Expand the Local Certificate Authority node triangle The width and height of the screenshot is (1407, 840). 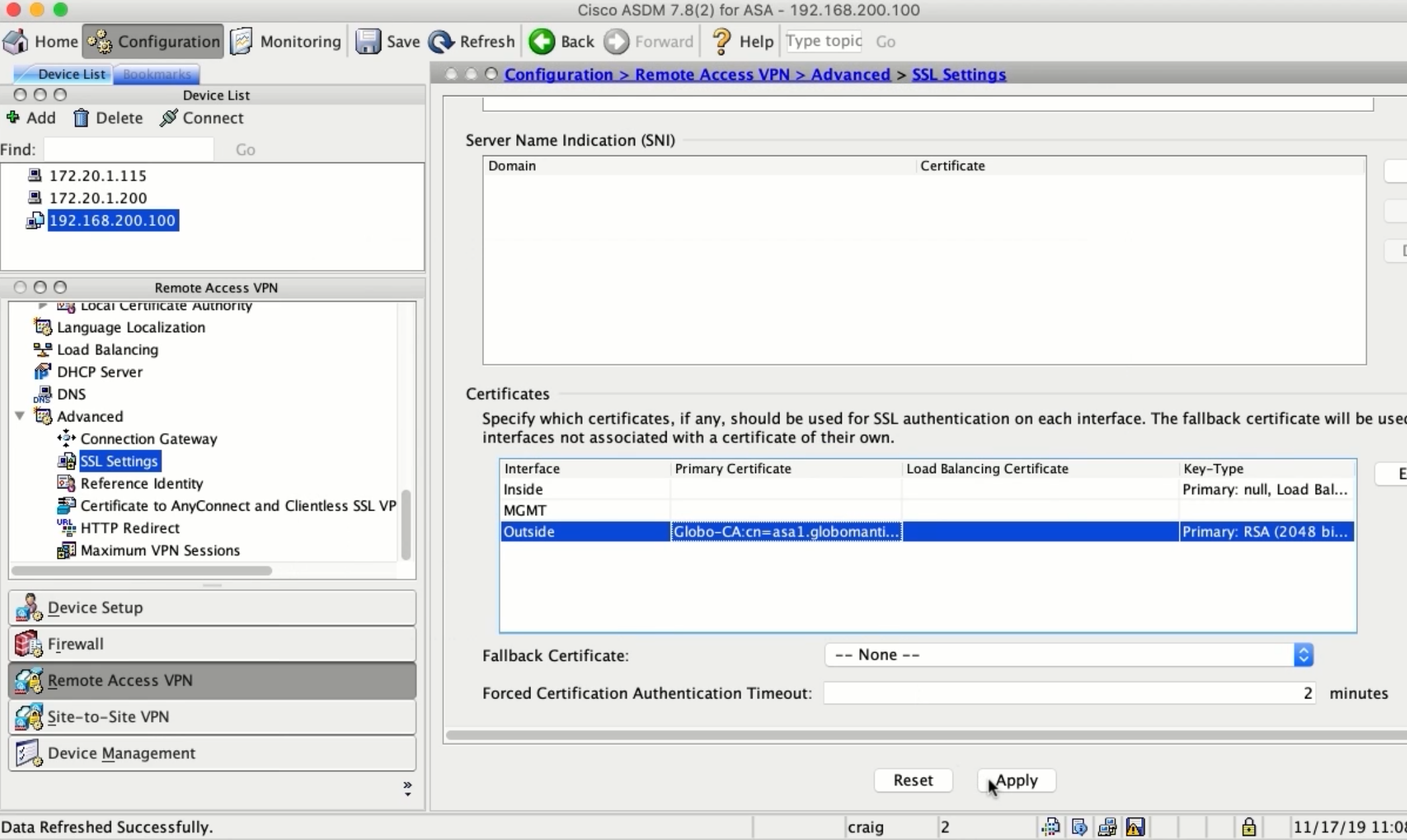click(43, 306)
